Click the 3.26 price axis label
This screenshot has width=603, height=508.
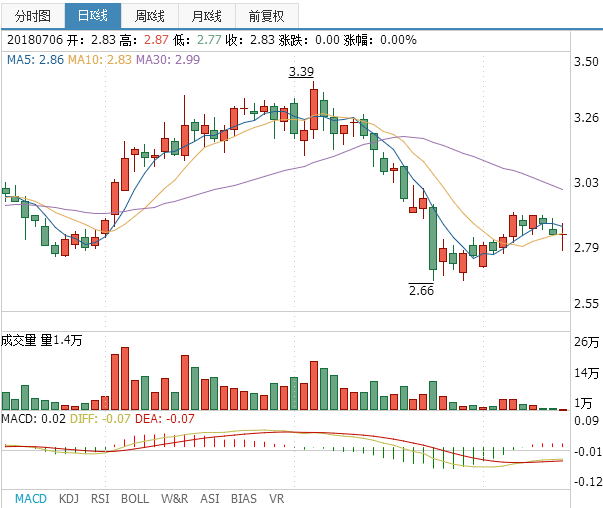coord(586,117)
